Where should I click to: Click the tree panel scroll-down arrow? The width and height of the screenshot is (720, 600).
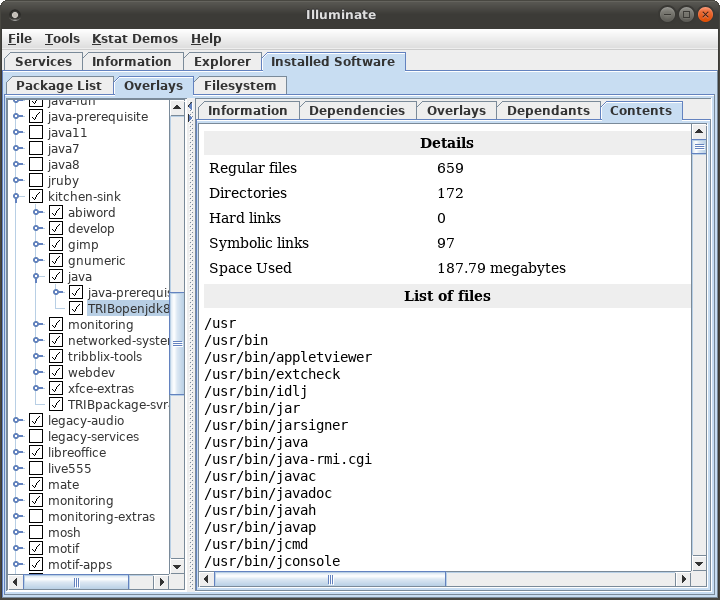pos(177,566)
